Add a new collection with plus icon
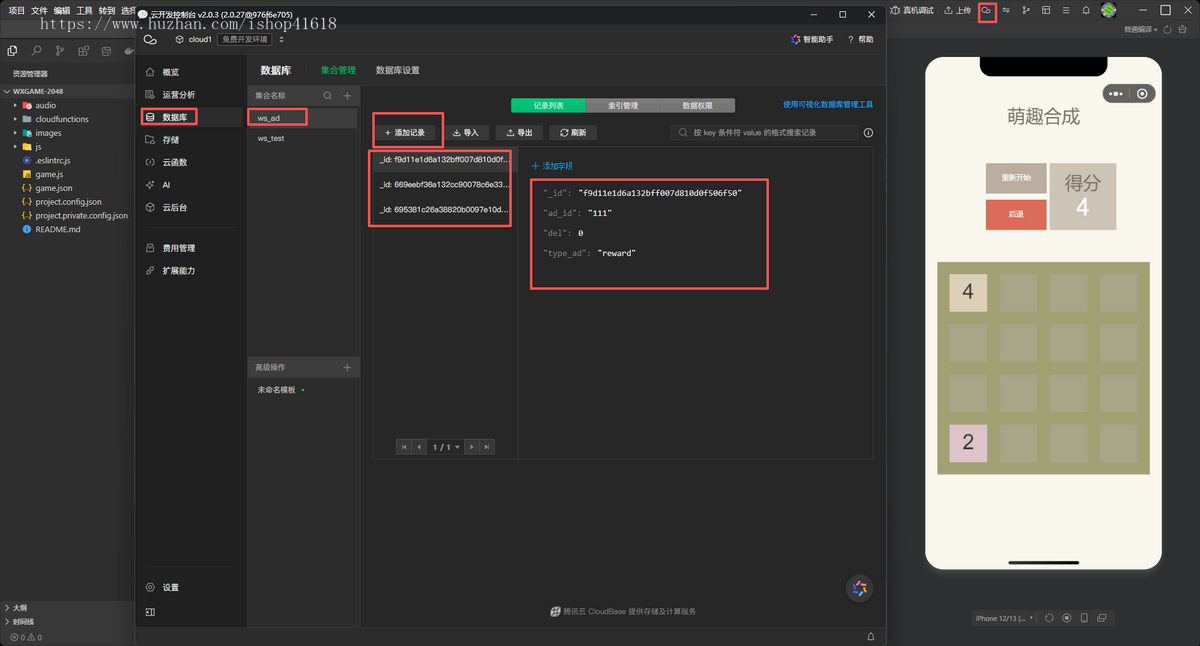Image resolution: width=1200 pixels, height=646 pixels. click(347, 96)
